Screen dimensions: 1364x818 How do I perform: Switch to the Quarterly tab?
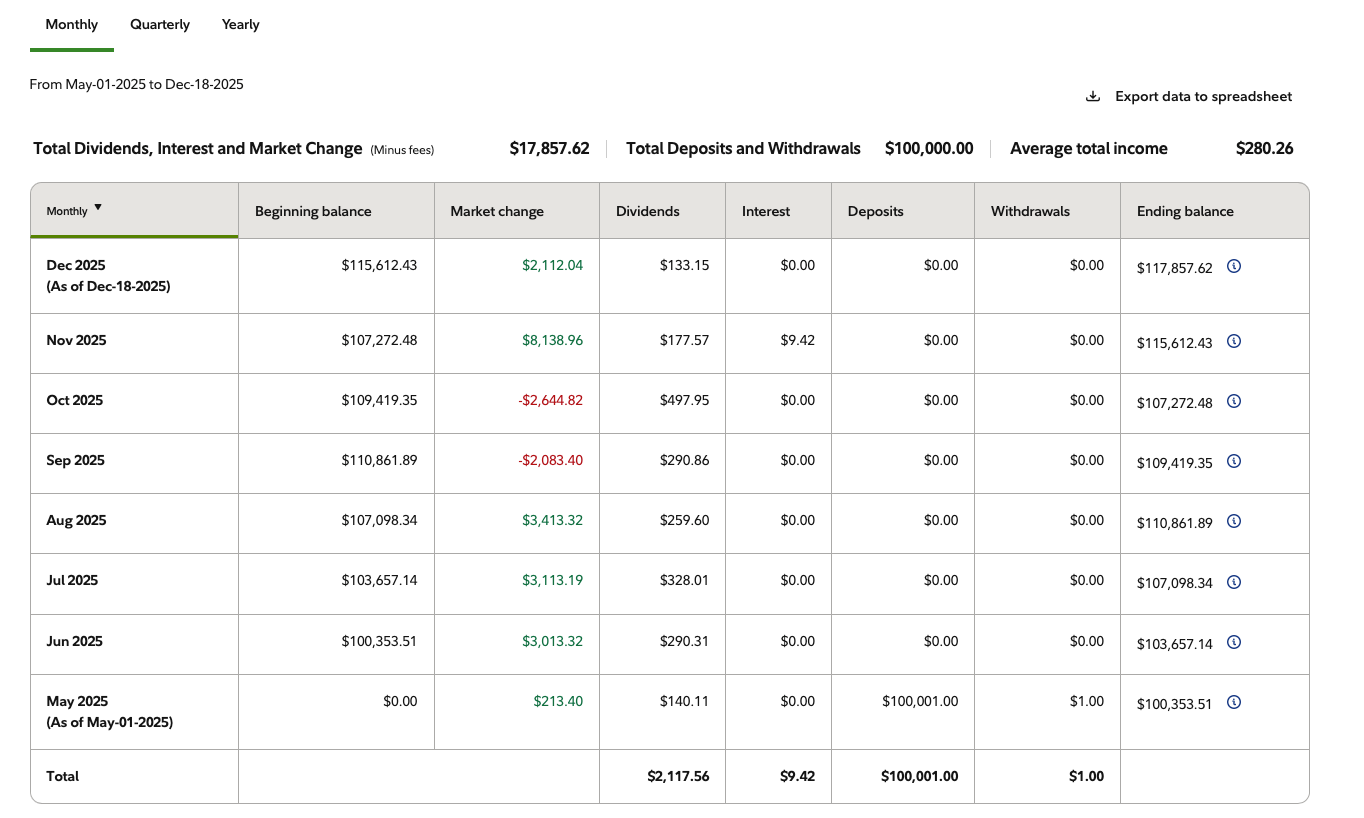click(x=160, y=25)
